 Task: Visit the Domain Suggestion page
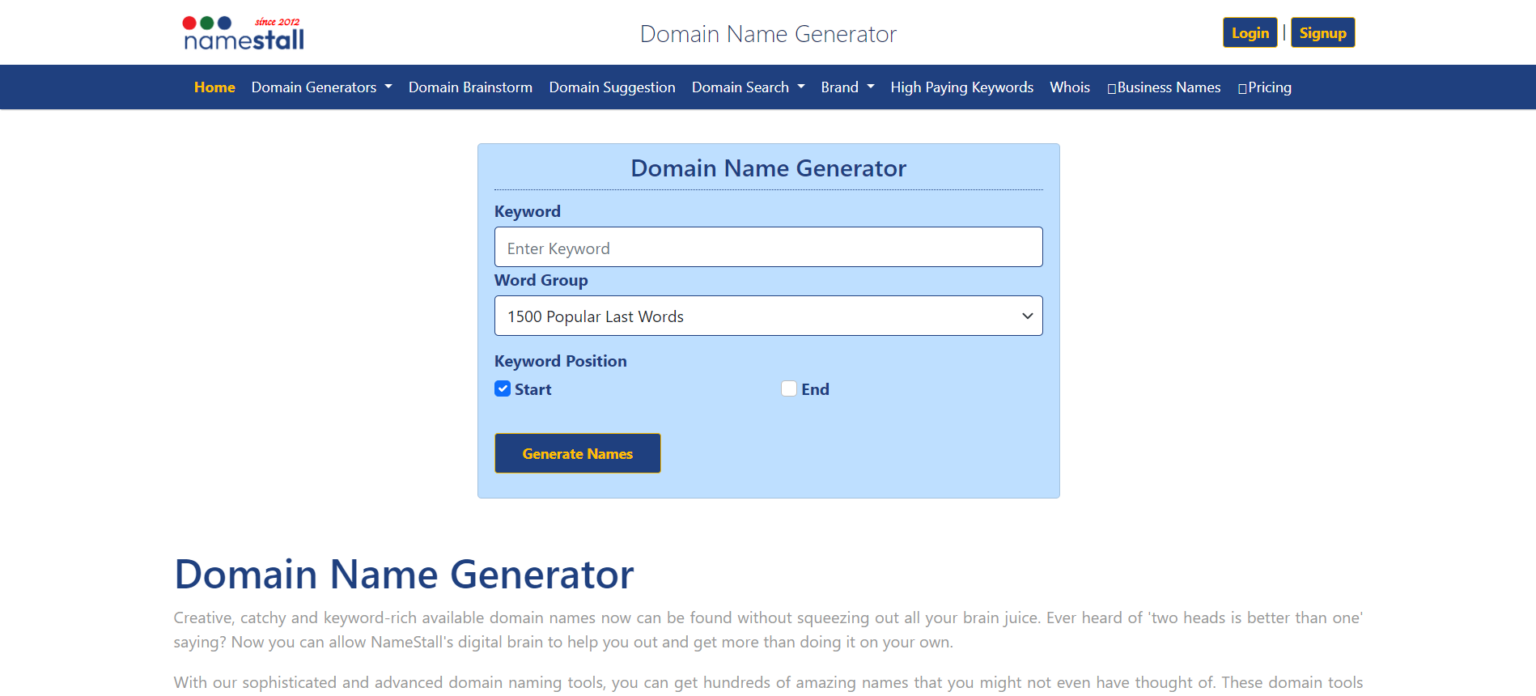point(612,87)
